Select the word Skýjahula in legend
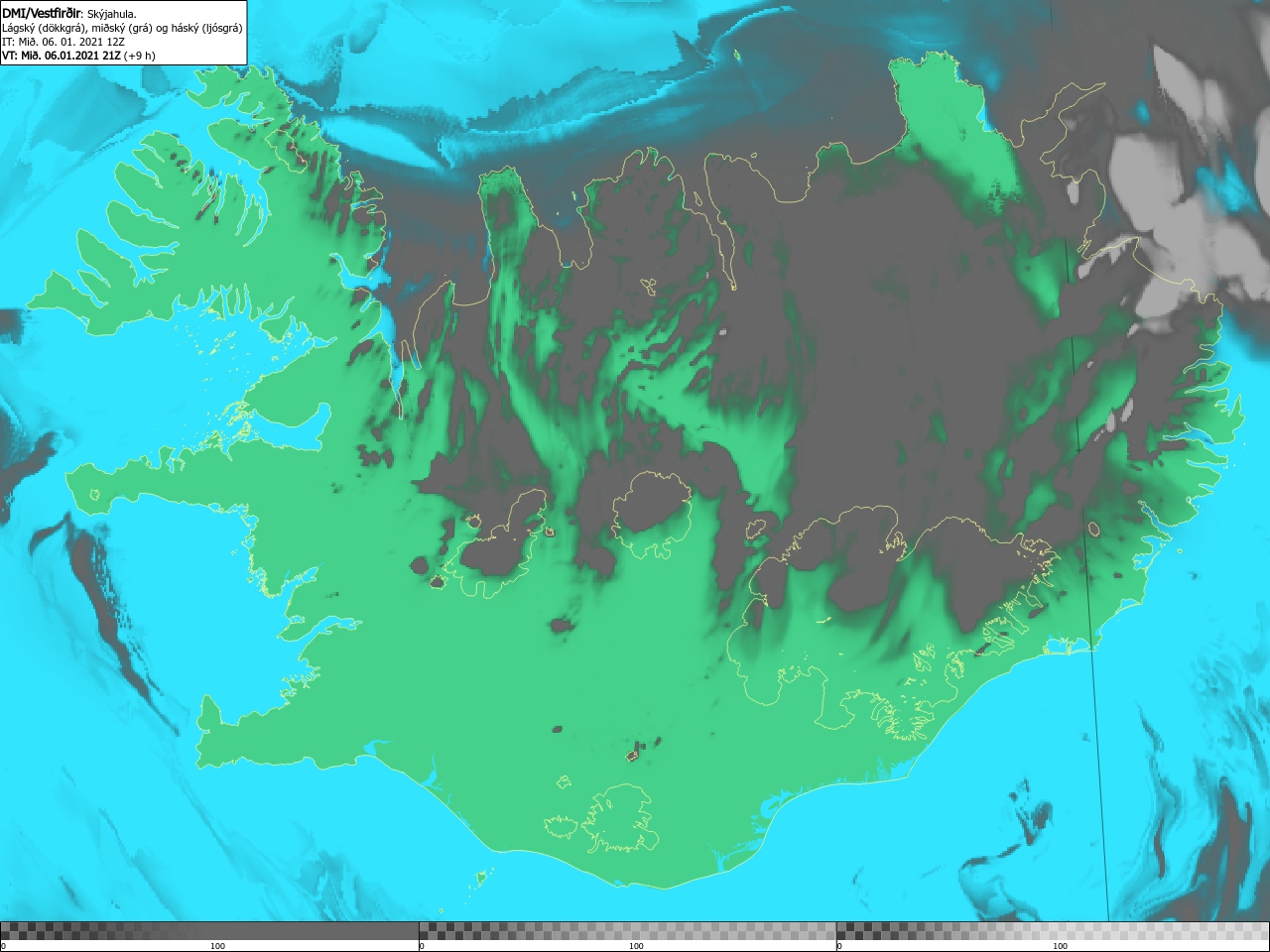Image resolution: width=1270 pixels, height=952 pixels. pyautogui.click(x=111, y=14)
